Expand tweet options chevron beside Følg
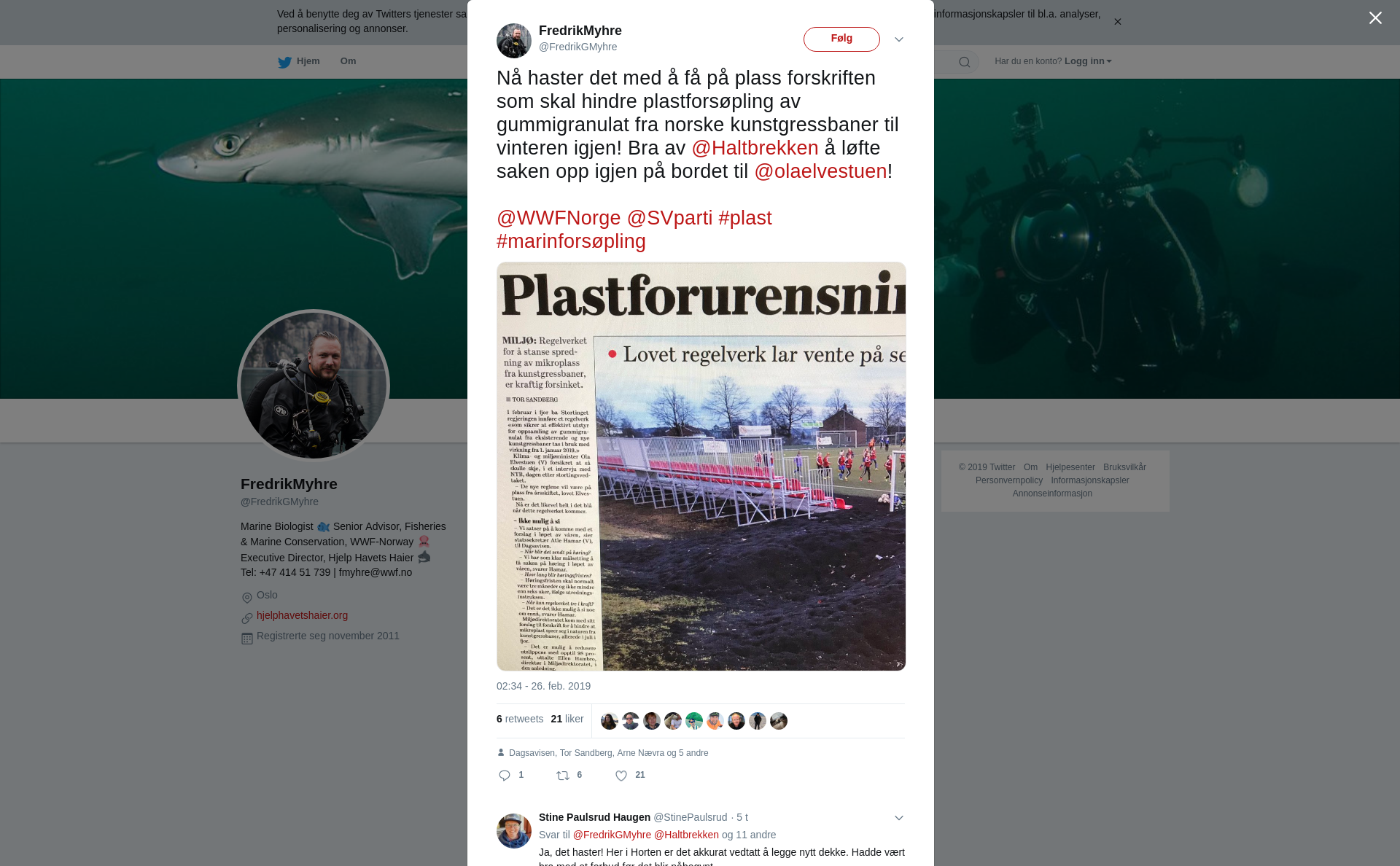 tap(898, 39)
